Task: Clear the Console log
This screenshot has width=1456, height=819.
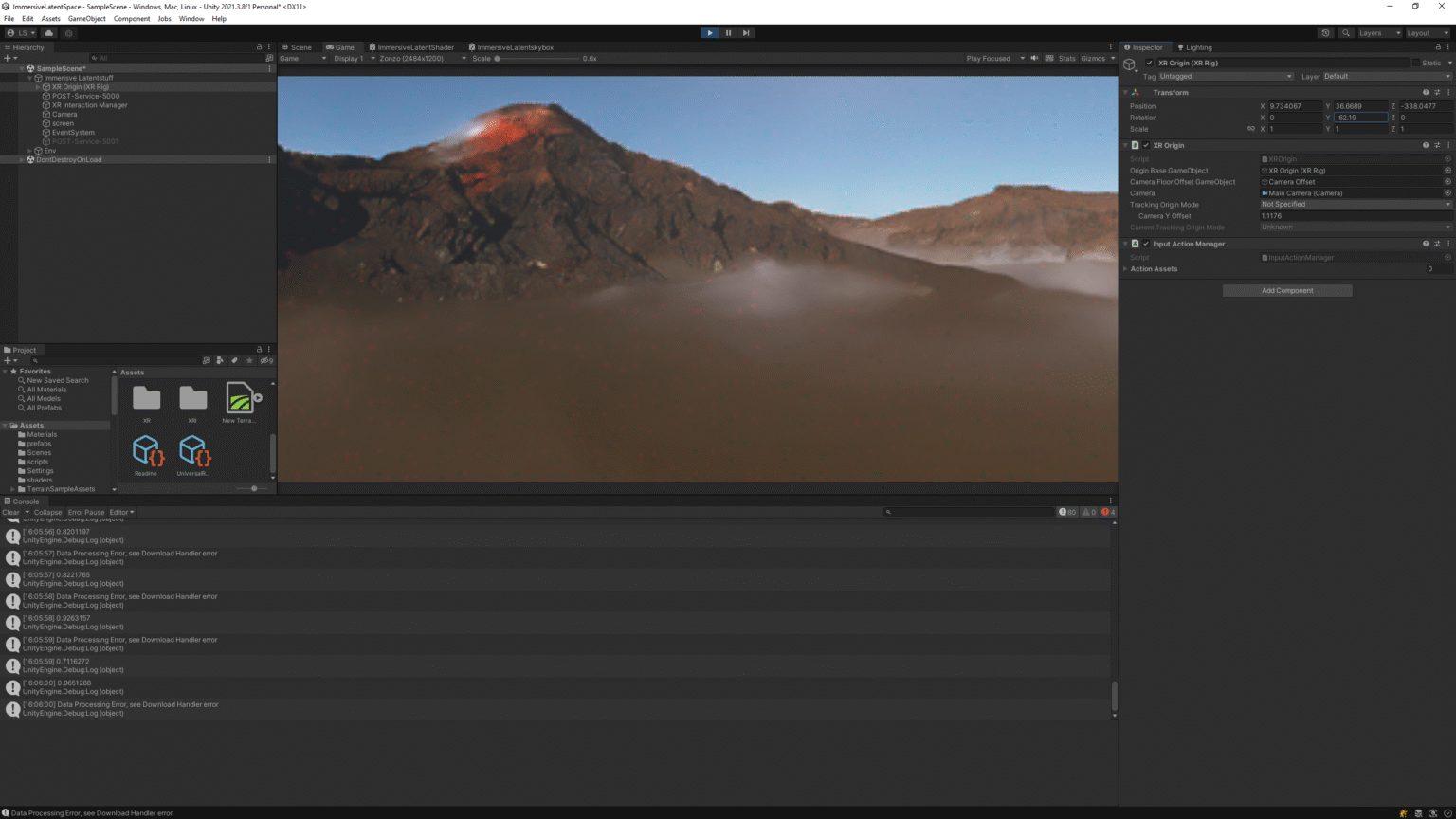Action: pyautogui.click(x=10, y=512)
